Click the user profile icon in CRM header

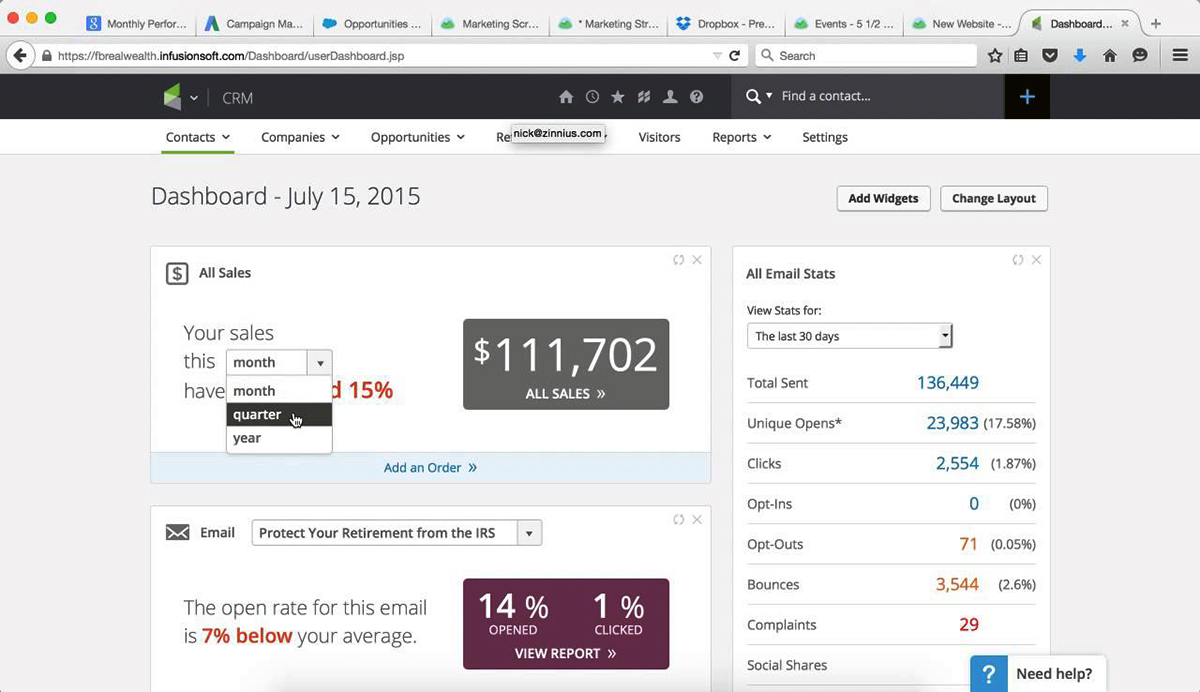[x=670, y=97]
